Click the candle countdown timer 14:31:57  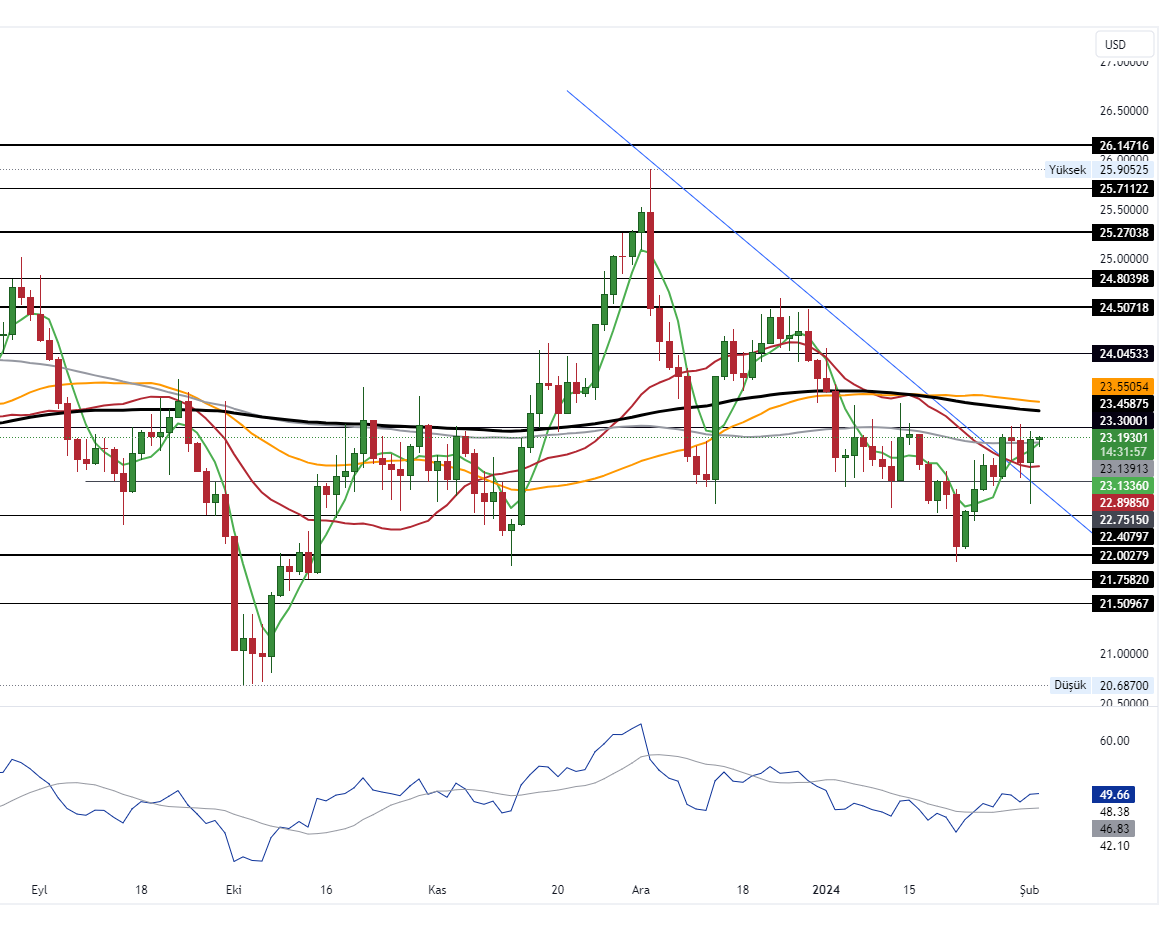1124,452
